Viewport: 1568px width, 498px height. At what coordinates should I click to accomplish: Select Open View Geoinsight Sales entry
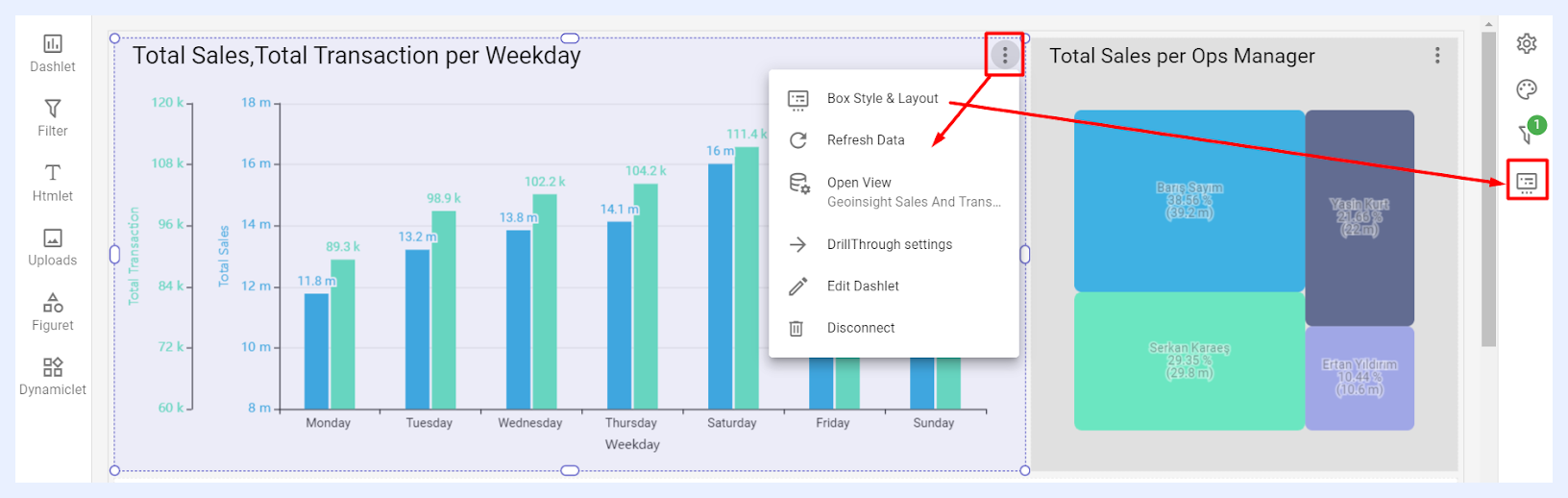click(894, 191)
